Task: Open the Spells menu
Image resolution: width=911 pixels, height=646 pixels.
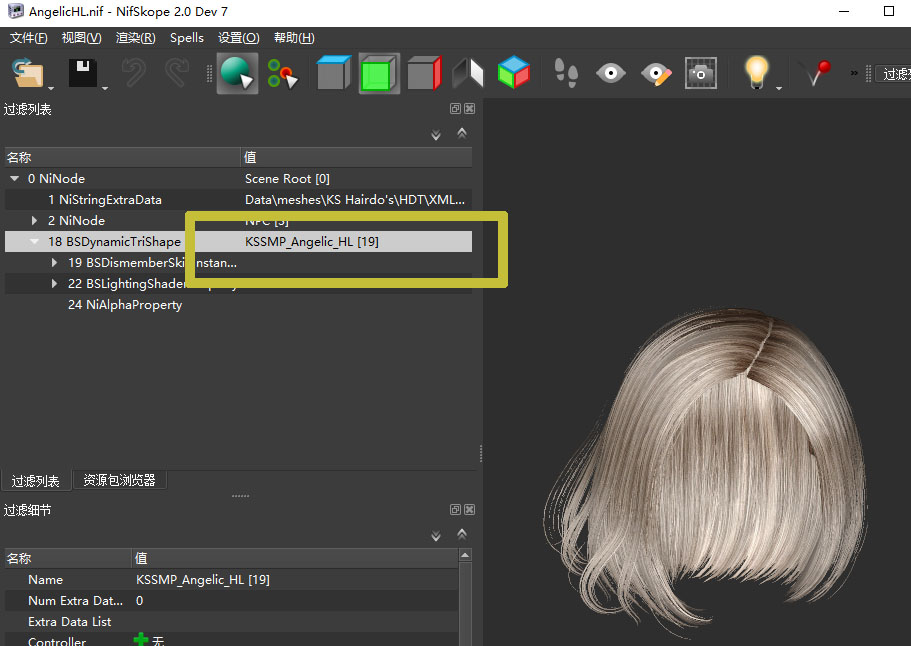Action: [186, 38]
